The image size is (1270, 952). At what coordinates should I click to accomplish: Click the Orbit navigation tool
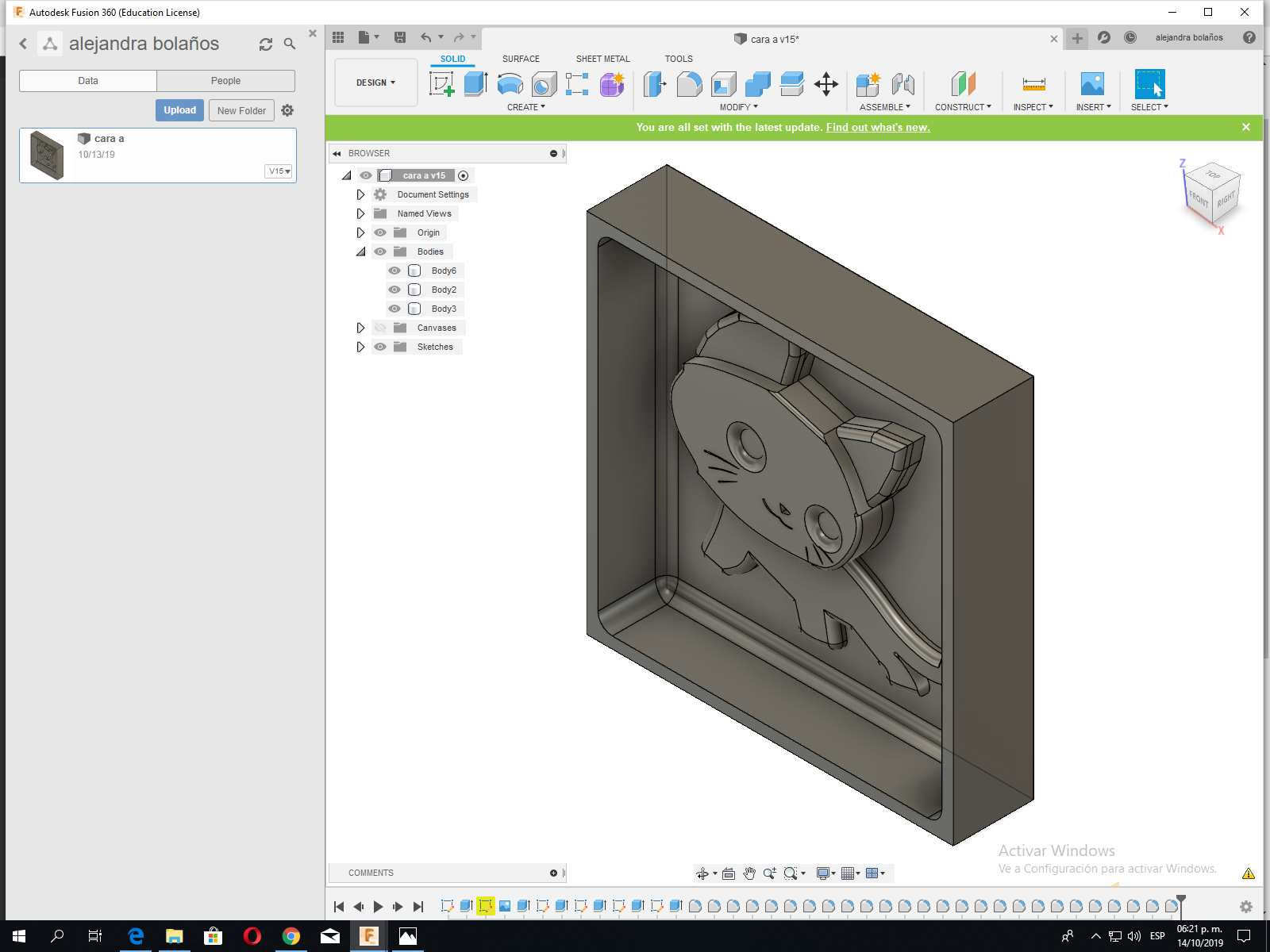pos(702,873)
